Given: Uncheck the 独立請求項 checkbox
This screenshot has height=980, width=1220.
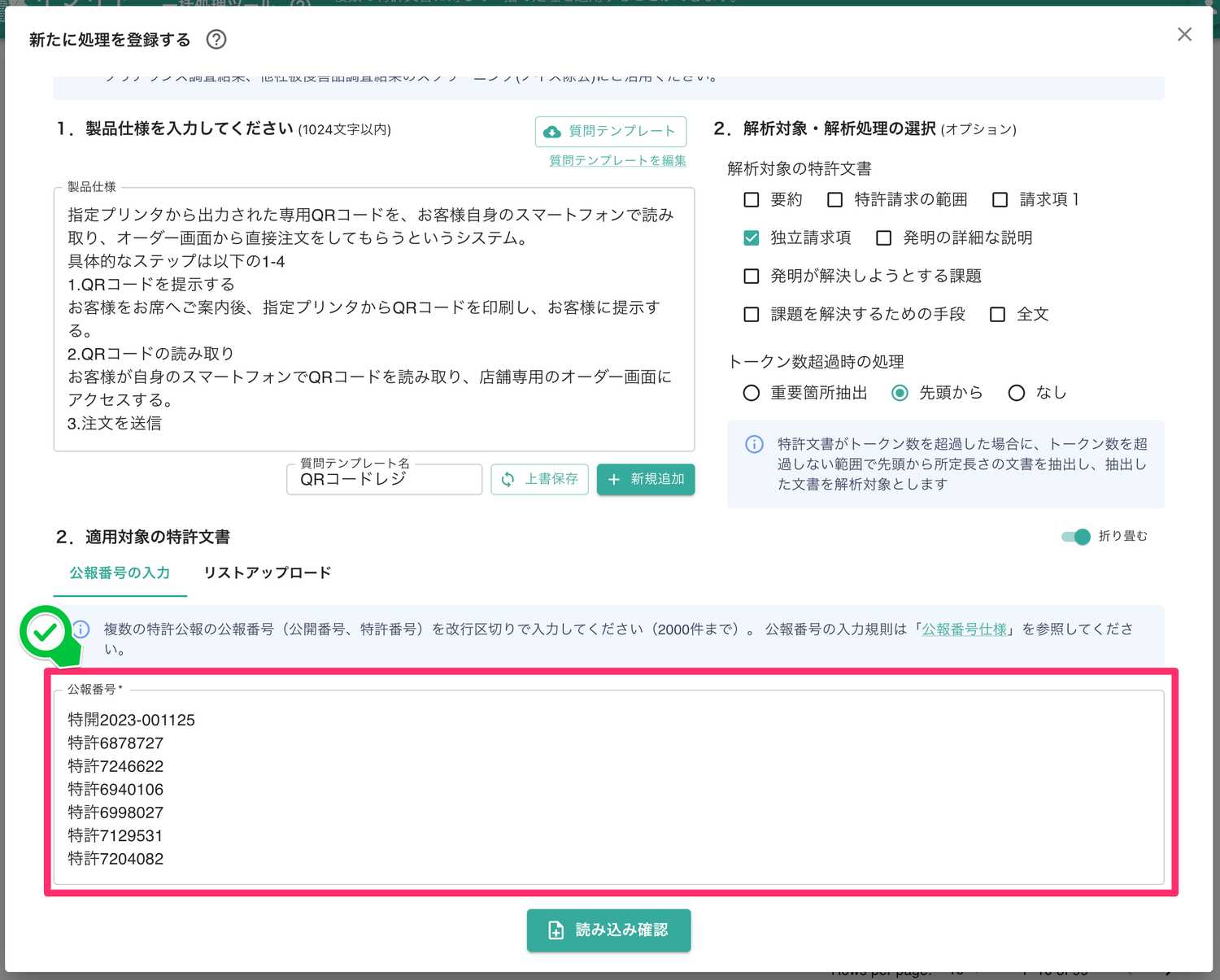Looking at the screenshot, I should coord(752,237).
